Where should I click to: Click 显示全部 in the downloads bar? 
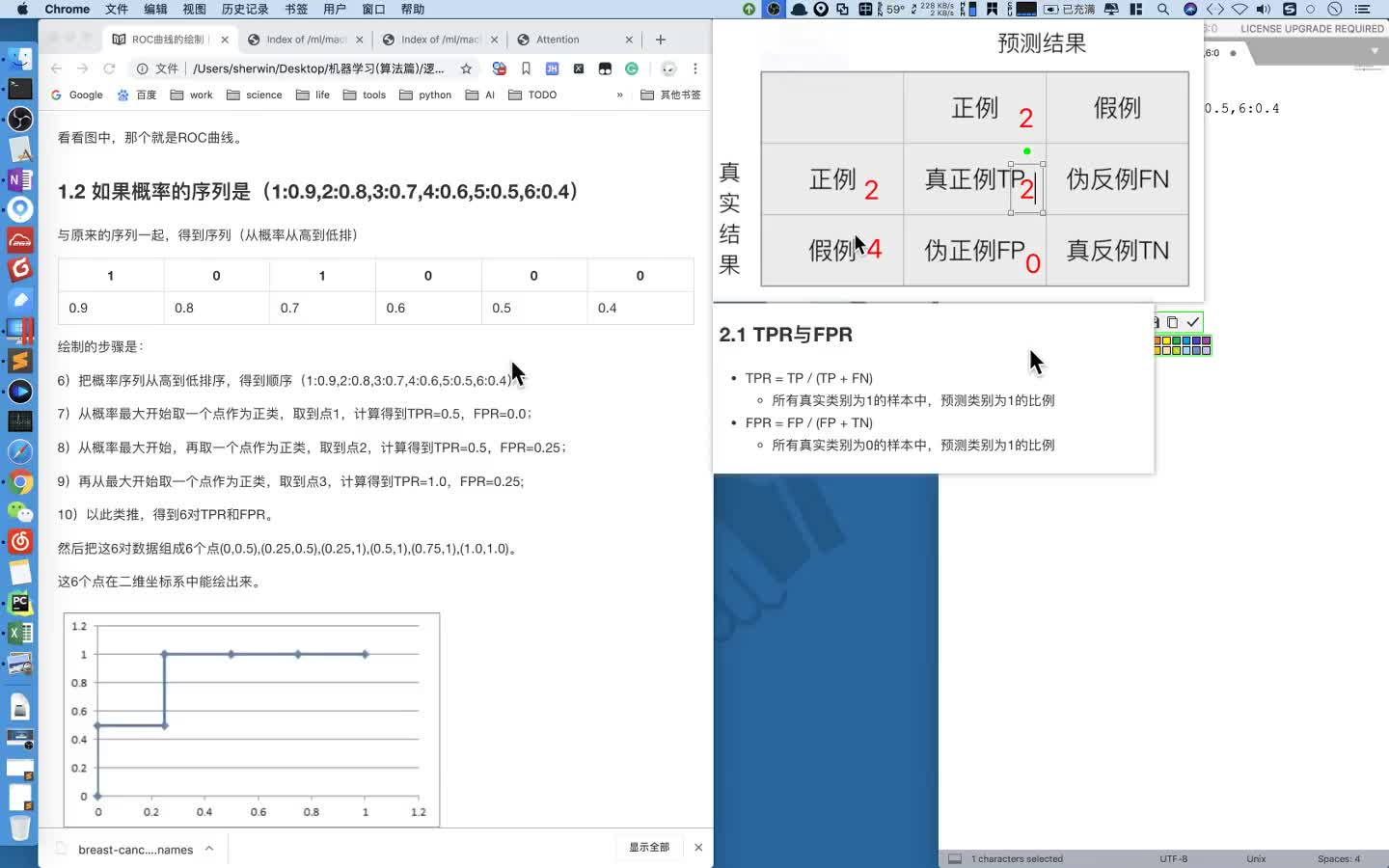coord(649,847)
